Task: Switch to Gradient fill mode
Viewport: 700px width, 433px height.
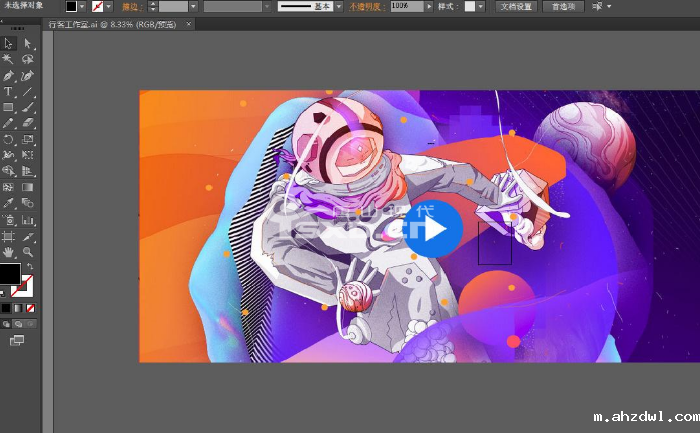Action: [18, 308]
